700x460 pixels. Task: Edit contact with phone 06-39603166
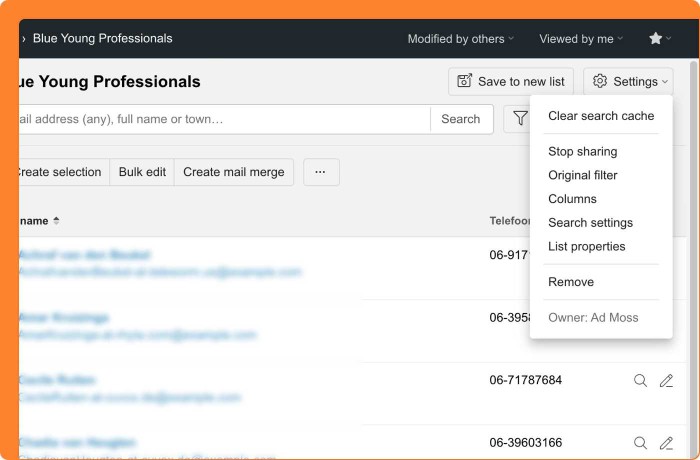666,443
